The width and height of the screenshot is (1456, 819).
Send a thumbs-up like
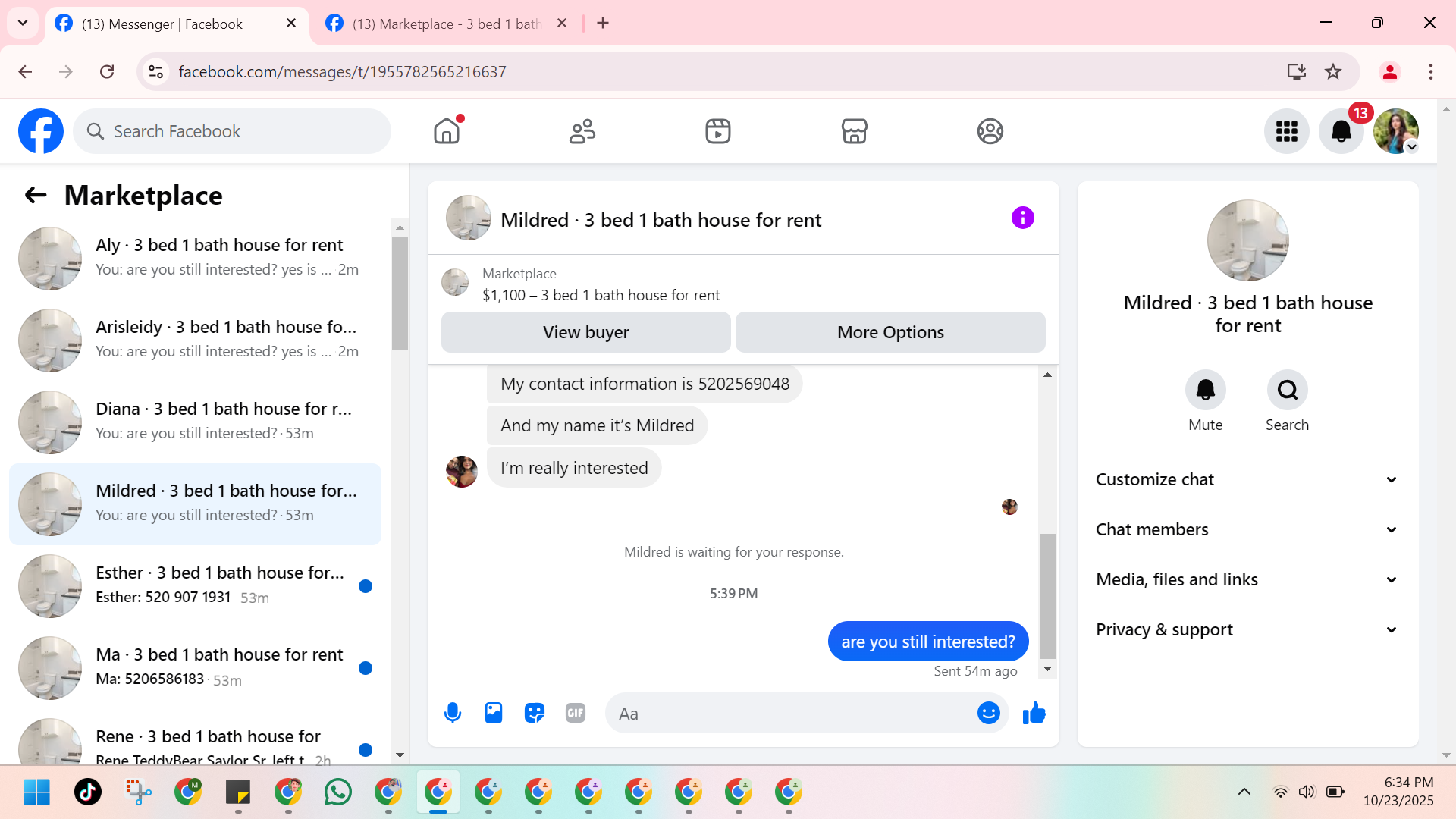point(1034,713)
